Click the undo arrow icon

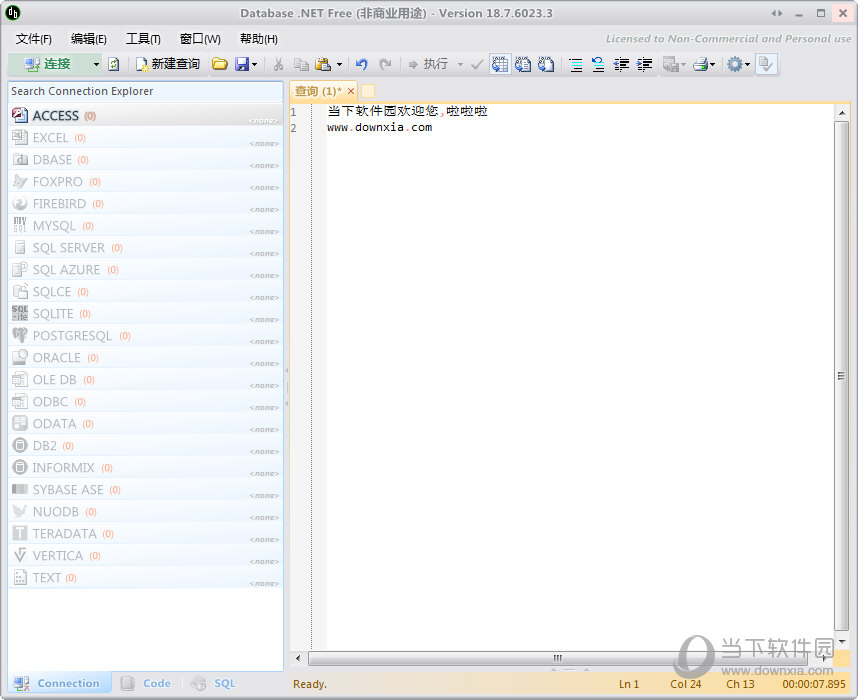[x=362, y=65]
